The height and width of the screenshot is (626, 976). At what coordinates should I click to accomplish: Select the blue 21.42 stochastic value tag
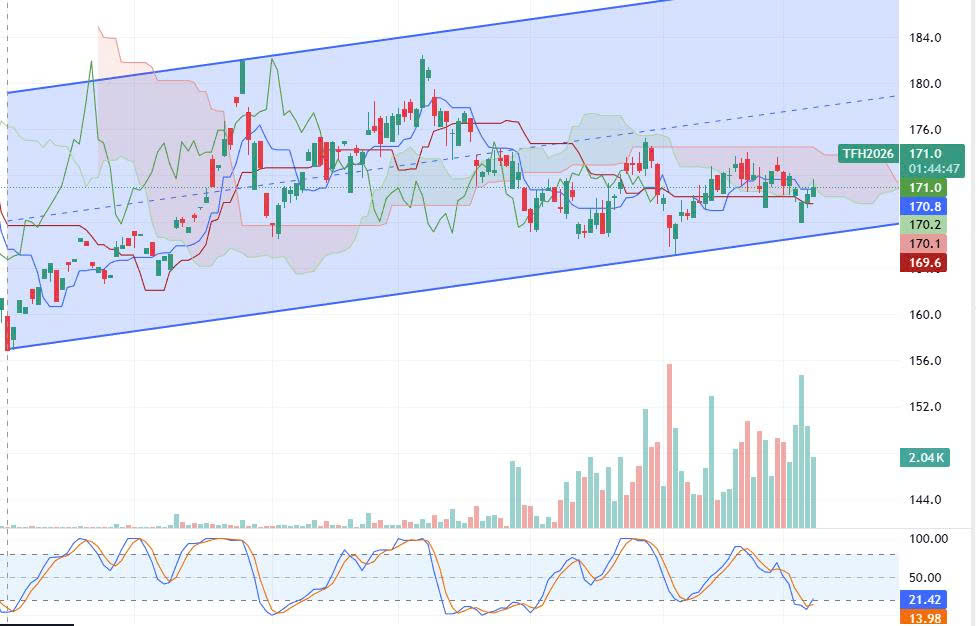point(924,599)
